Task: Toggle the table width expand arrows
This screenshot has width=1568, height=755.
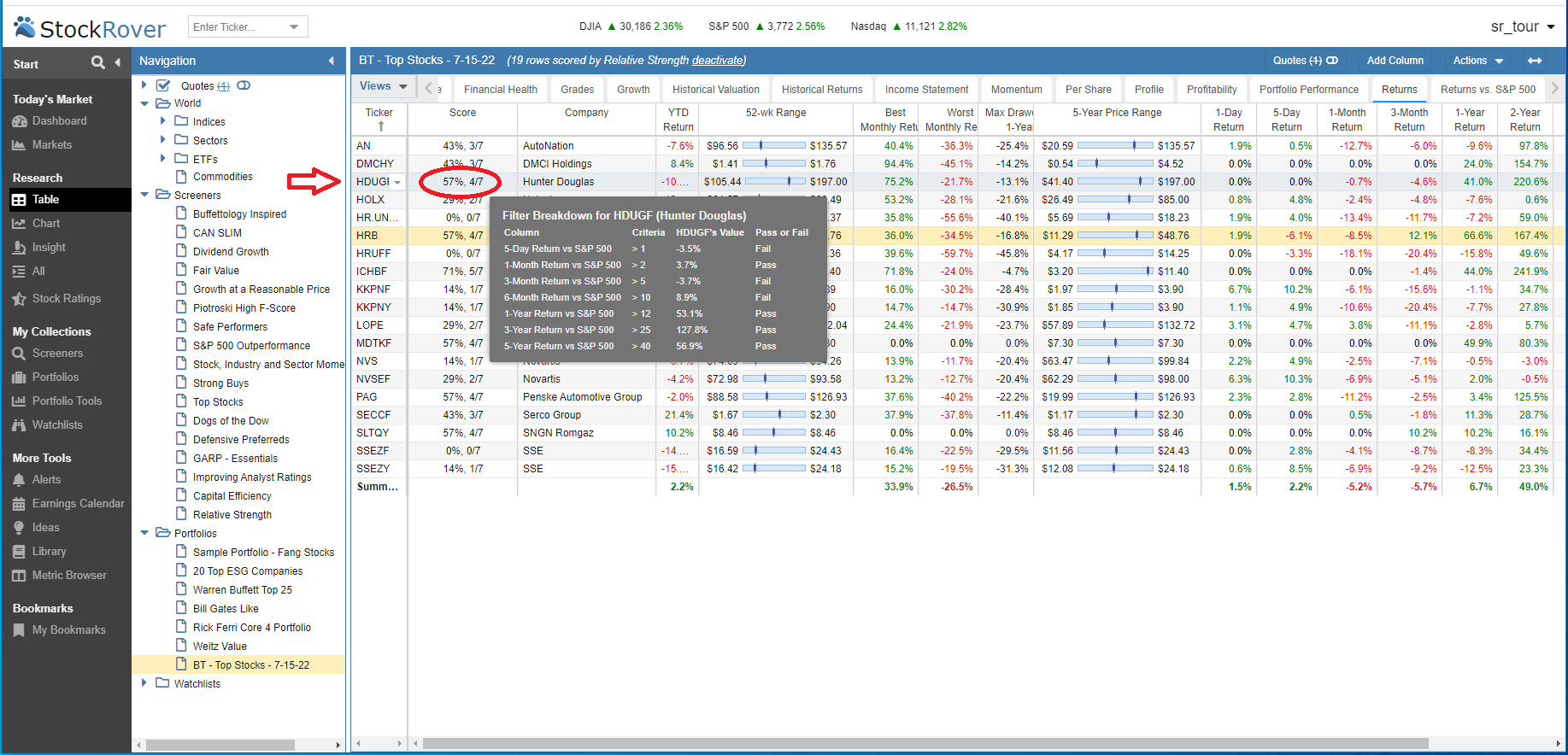Action: (1535, 61)
